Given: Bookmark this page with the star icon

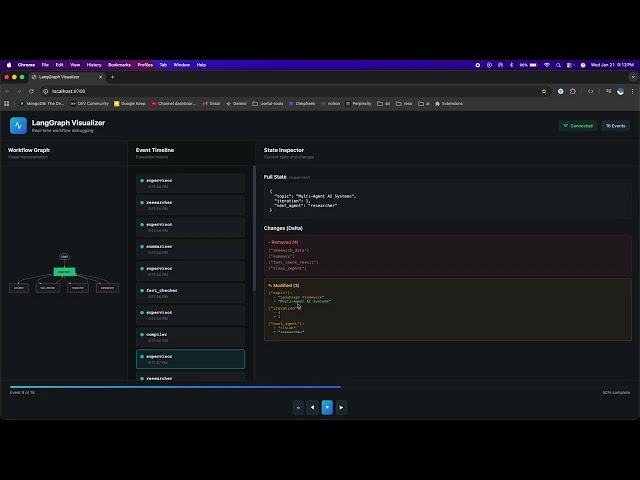Looking at the screenshot, I should click(544, 91).
